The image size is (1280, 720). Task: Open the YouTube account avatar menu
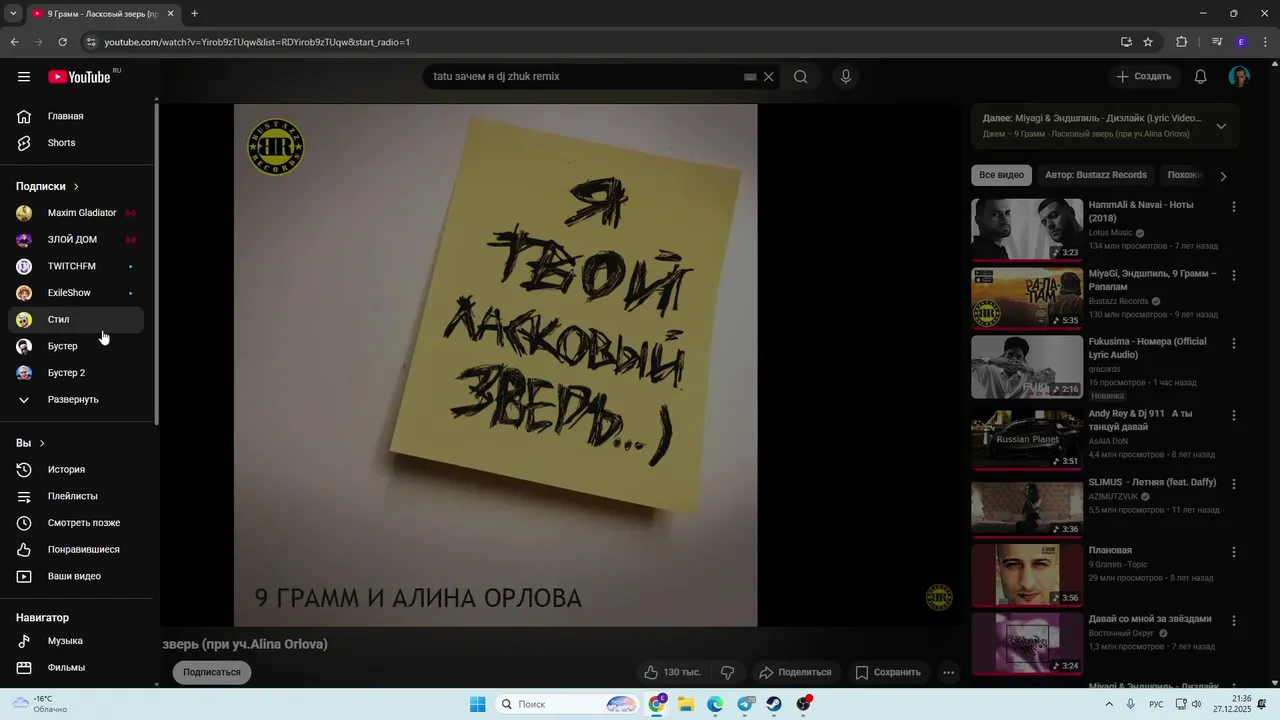1239,77
